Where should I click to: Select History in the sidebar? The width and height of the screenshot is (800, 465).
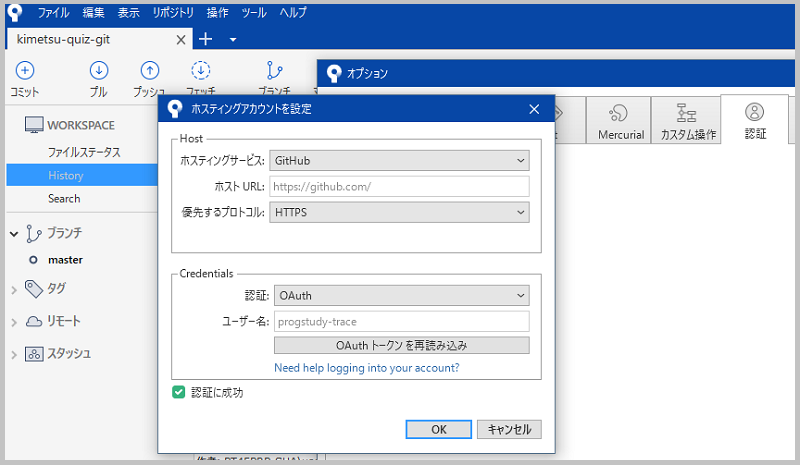click(x=82, y=176)
